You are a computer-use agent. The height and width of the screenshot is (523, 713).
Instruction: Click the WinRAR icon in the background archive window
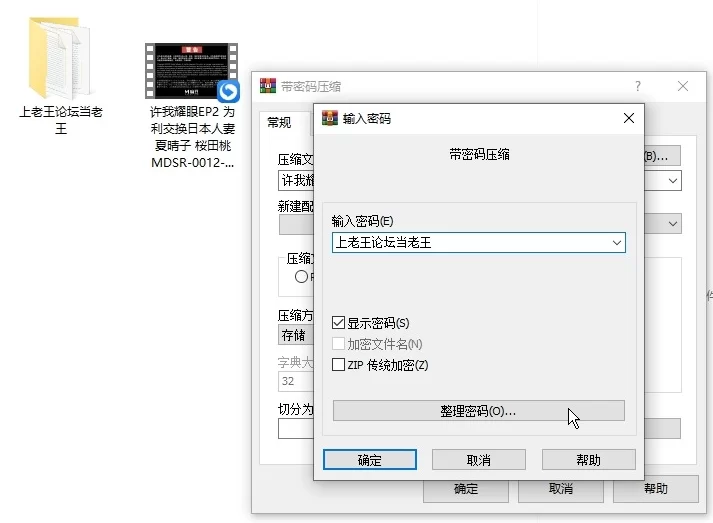click(x=267, y=86)
